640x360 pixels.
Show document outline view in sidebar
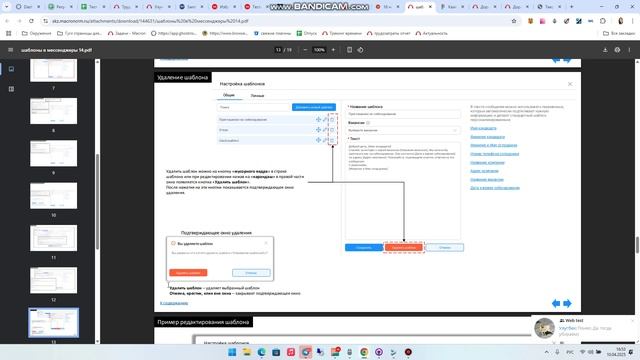[x=11, y=89]
